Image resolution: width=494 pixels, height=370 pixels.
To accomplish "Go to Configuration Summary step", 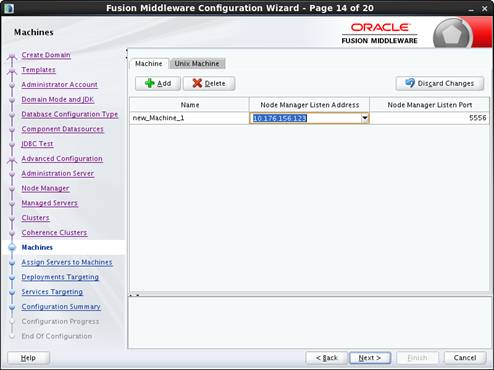I will click(61, 307).
